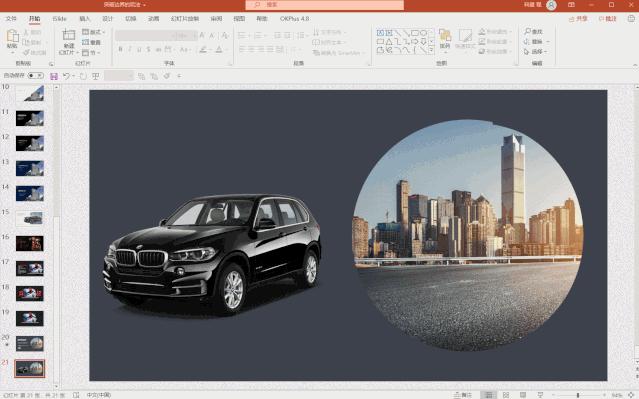The width and height of the screenshot is (639, 399).
Task: Open the Font dialog launcher
Action: coord(230,64)
